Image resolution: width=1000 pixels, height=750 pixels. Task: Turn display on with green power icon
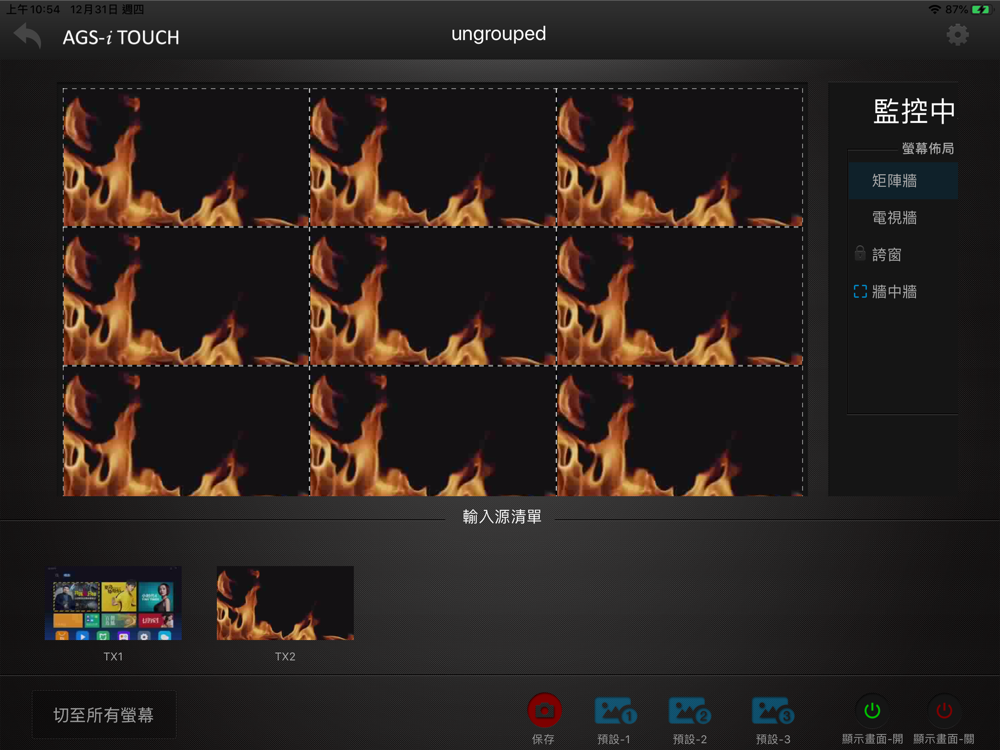pos(872,710)
